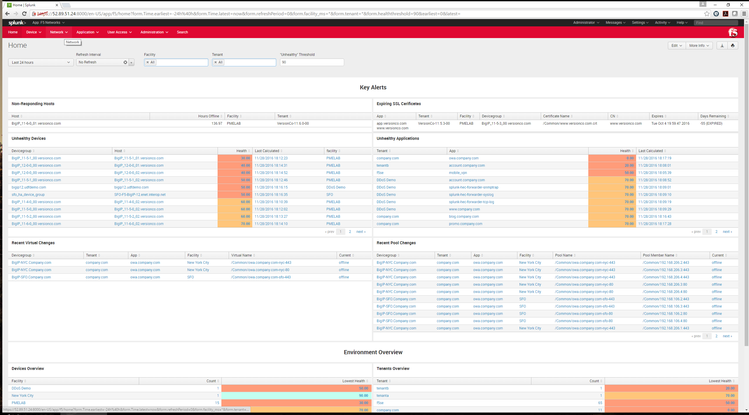Go to next page of Unhealthy Devices
Image resolution: width=749 pixels, height=415 pixels.
click(x=361, y=231)
